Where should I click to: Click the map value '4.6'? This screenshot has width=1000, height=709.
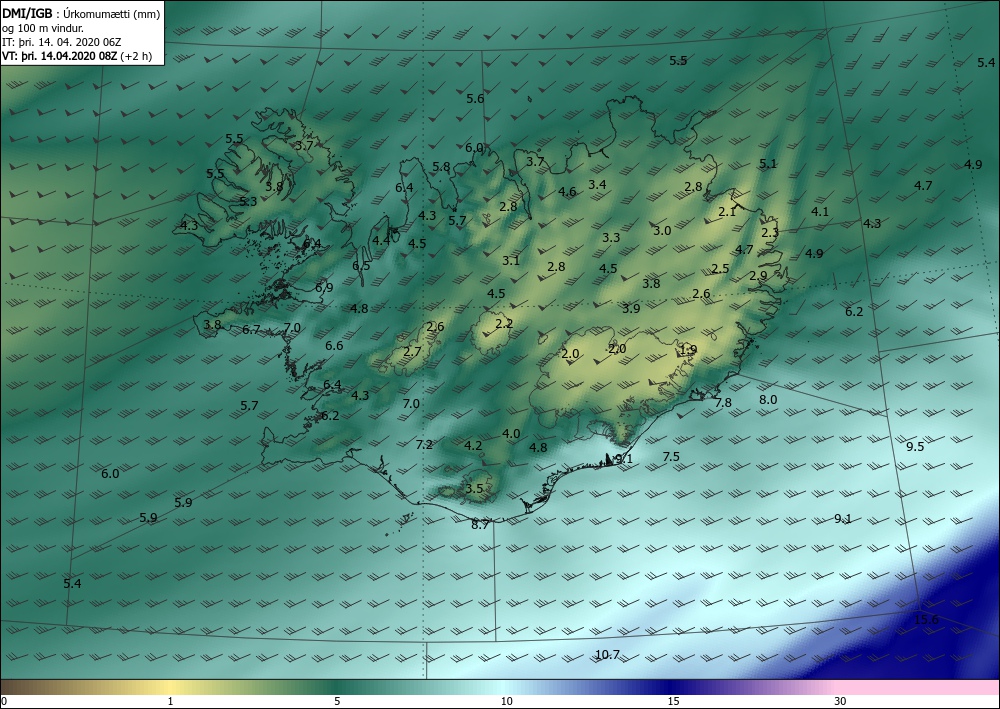[x=567, y=192]
